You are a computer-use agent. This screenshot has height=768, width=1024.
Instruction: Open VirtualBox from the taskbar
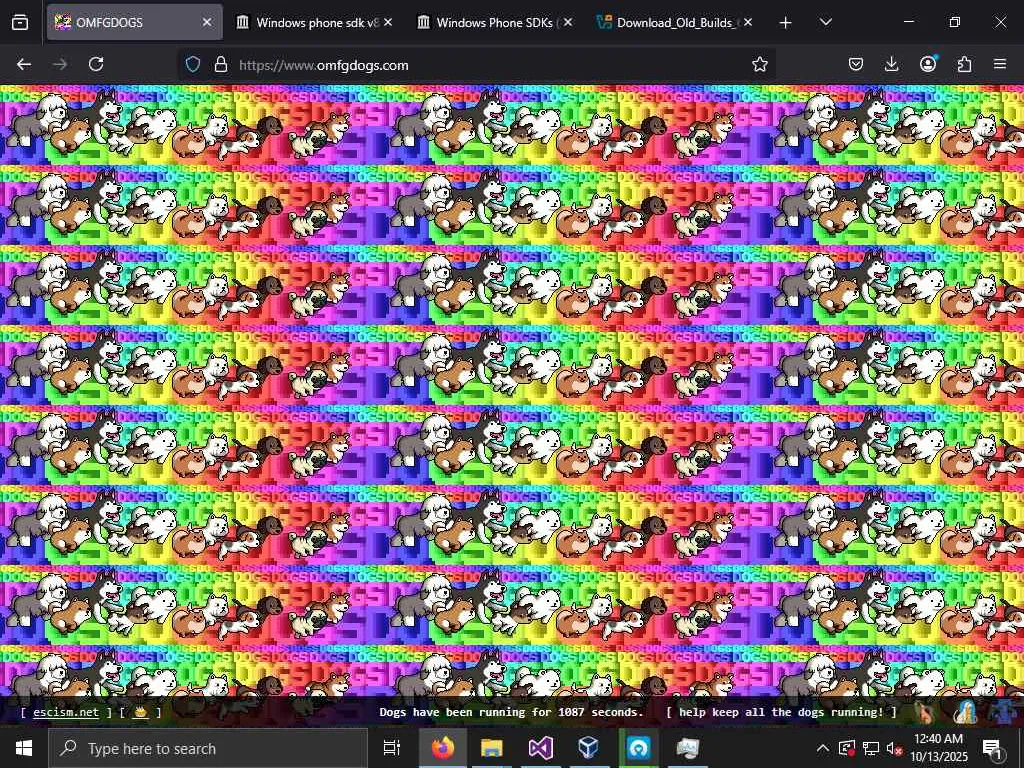pyautogui.click(x=589, y=748)
